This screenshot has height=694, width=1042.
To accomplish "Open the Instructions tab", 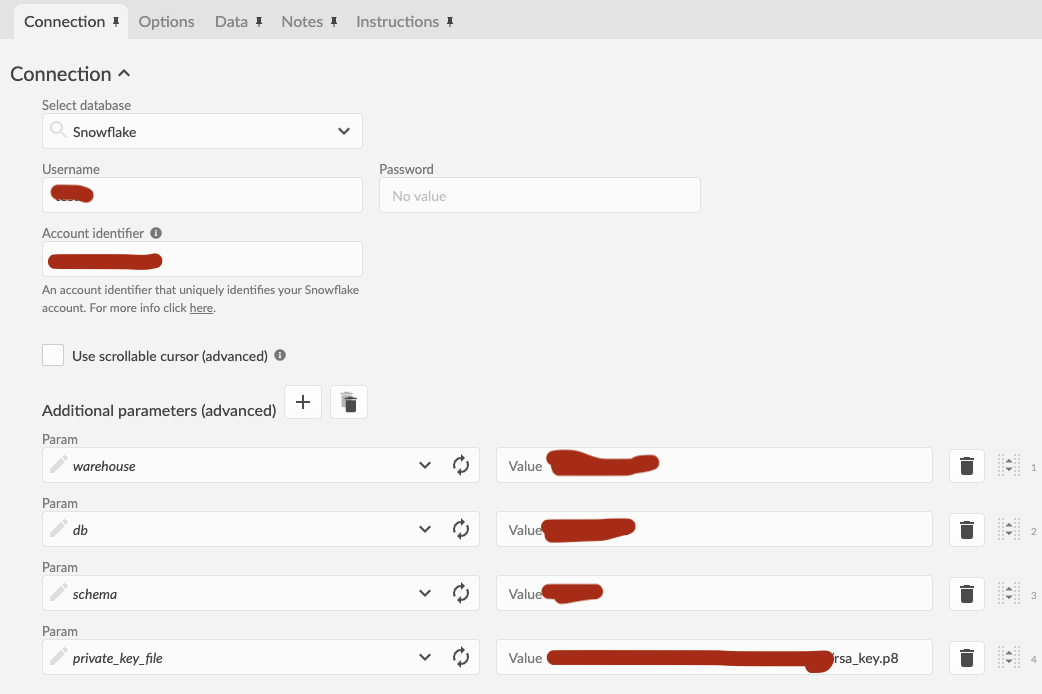I will coord(397,22).
